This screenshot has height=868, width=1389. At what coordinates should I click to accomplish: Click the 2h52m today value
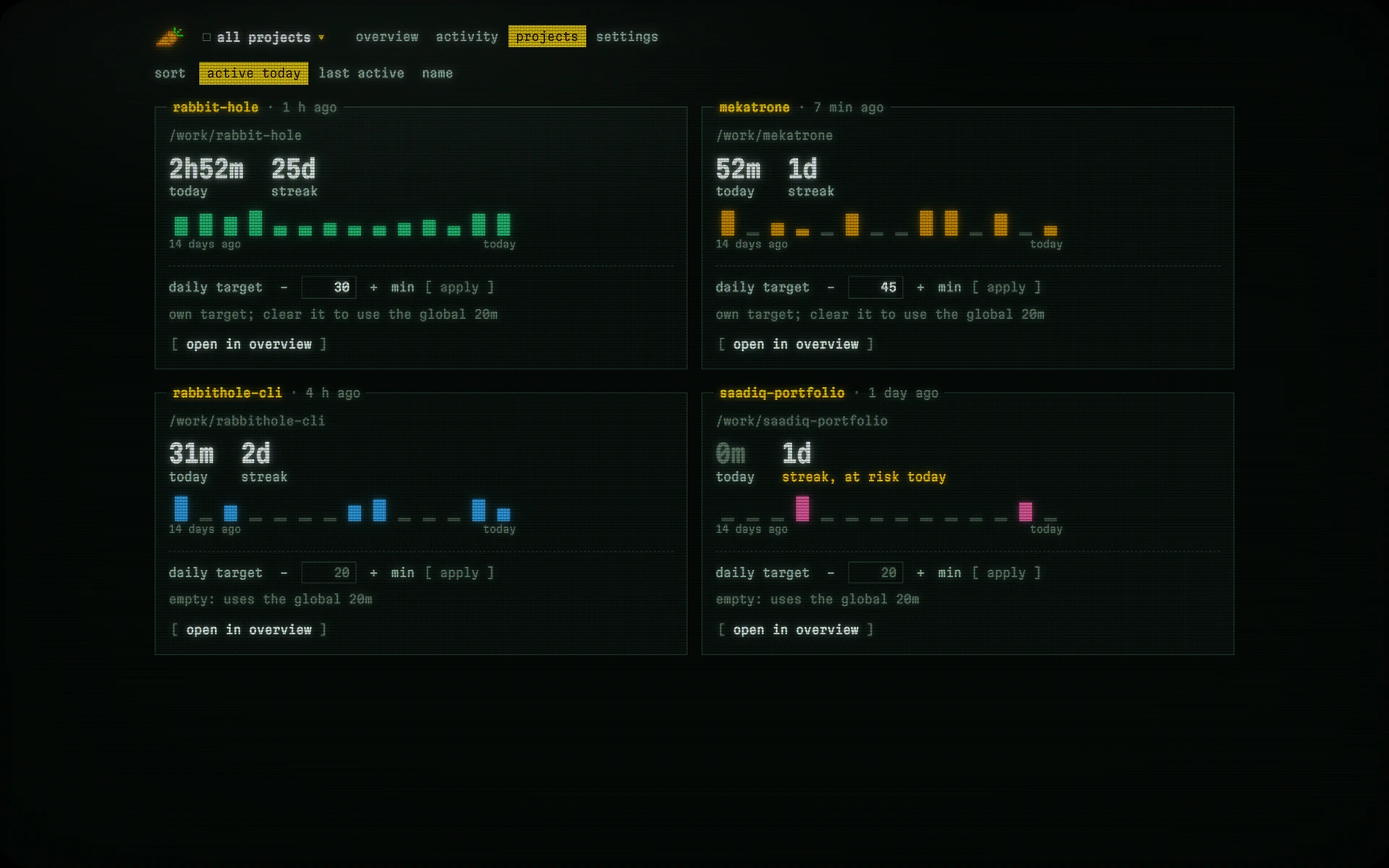(x=206, y=169)
